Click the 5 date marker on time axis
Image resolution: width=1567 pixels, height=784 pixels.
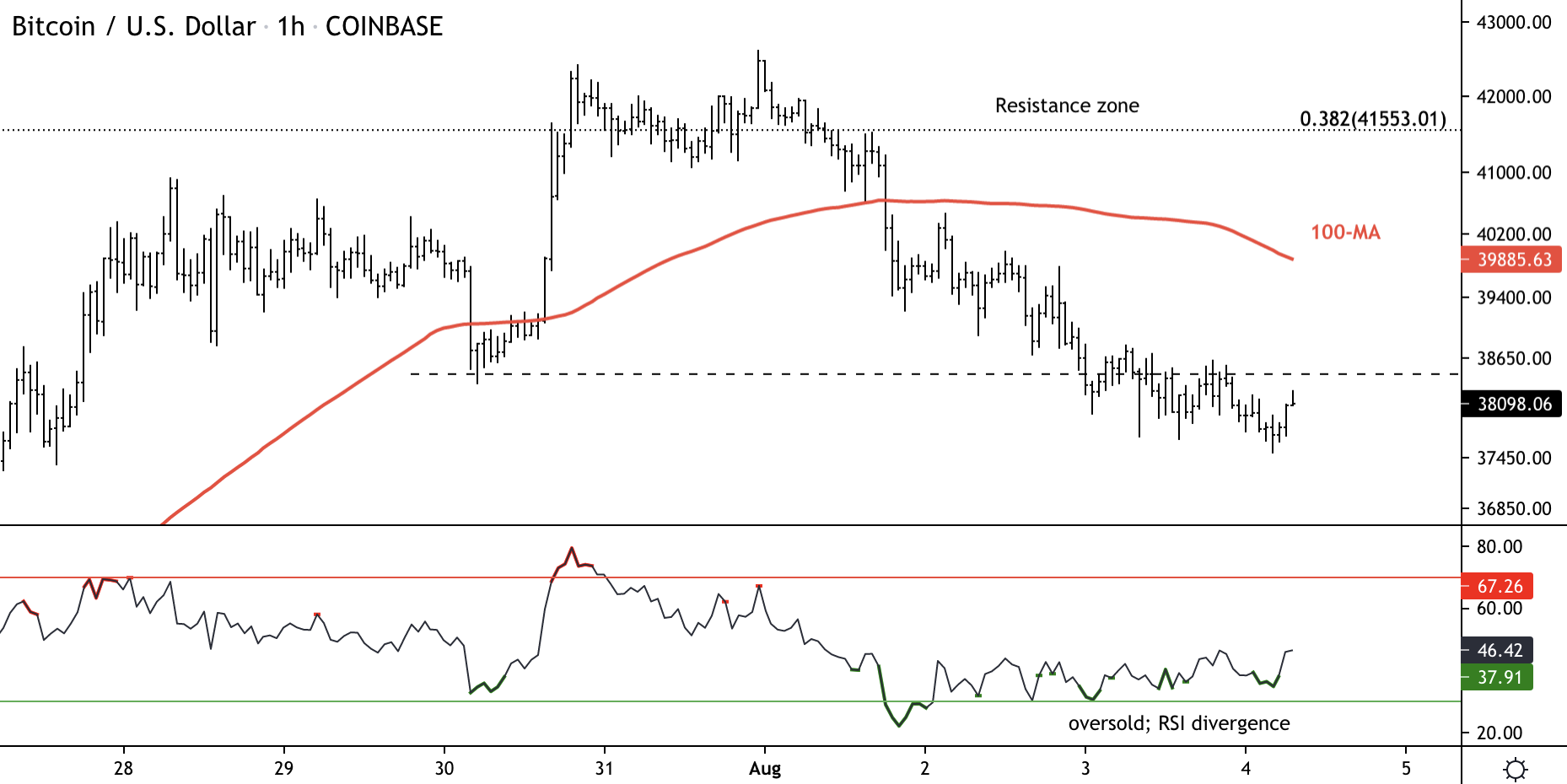[x=1406, y=768]
